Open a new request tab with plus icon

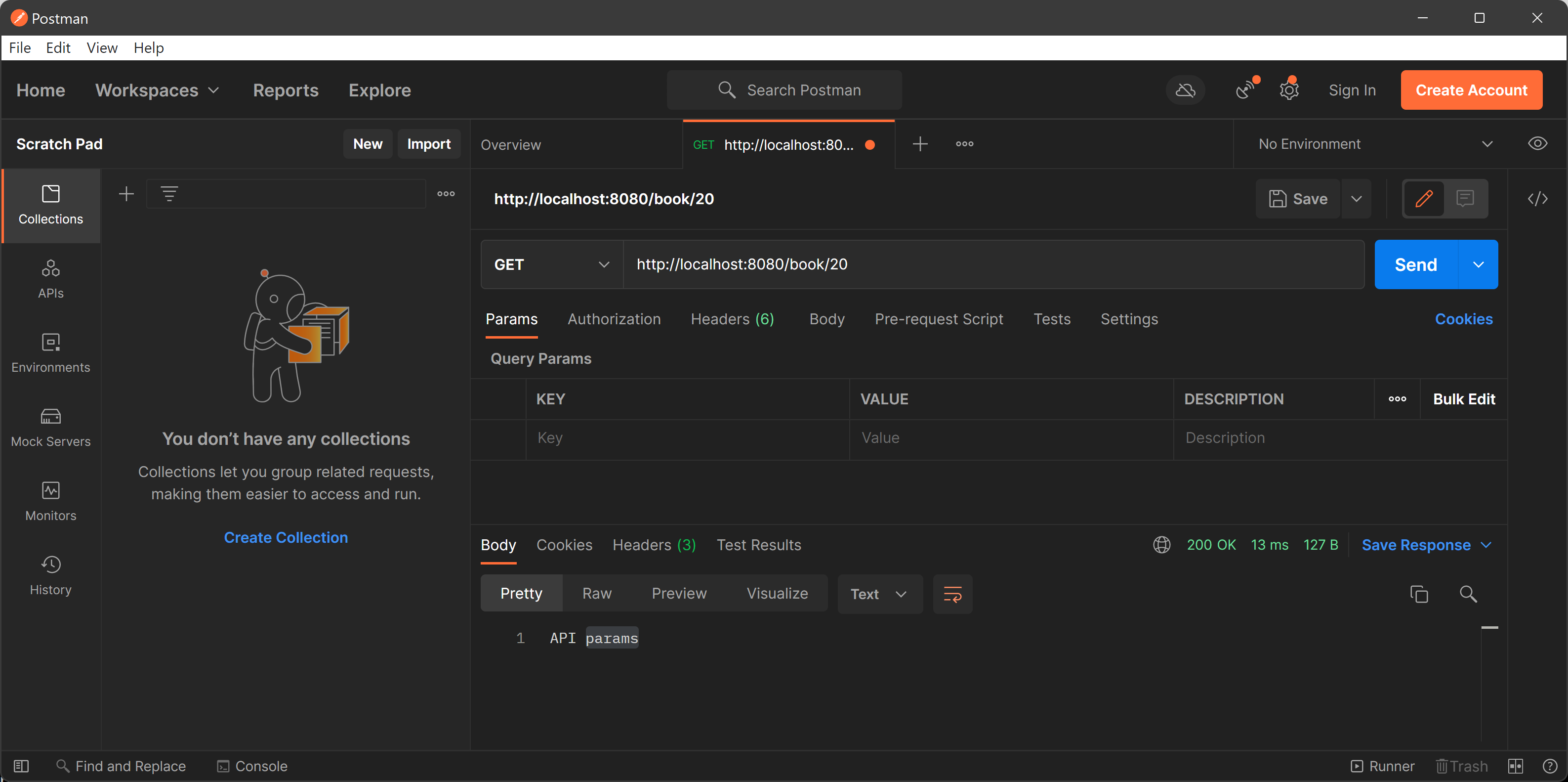[x=920, y=144]
